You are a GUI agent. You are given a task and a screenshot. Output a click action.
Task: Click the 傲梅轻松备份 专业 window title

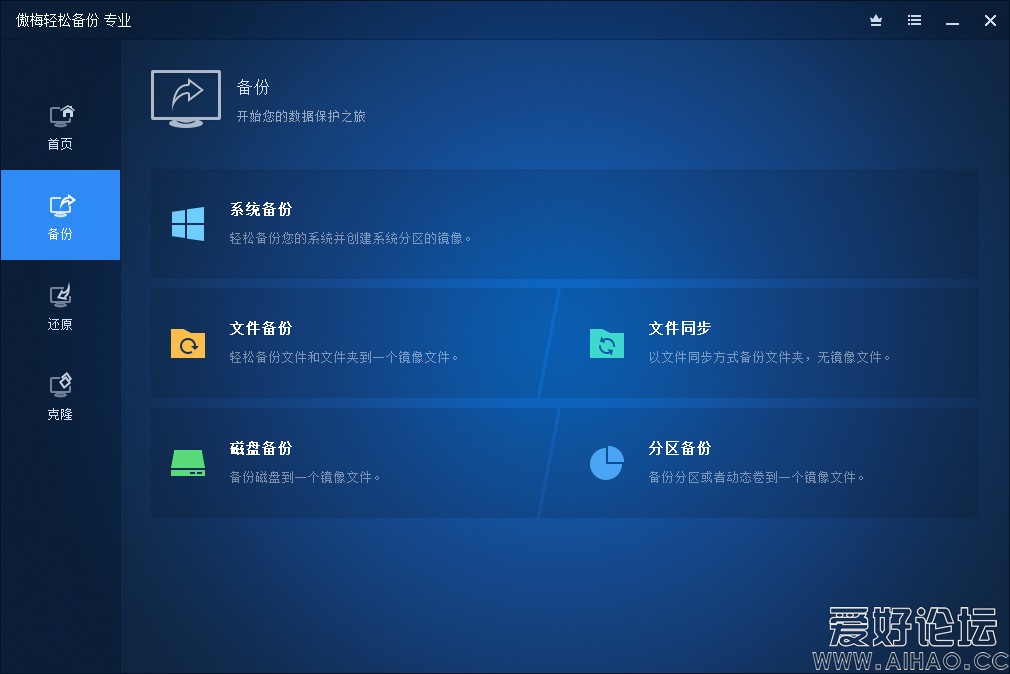[73, 21]
